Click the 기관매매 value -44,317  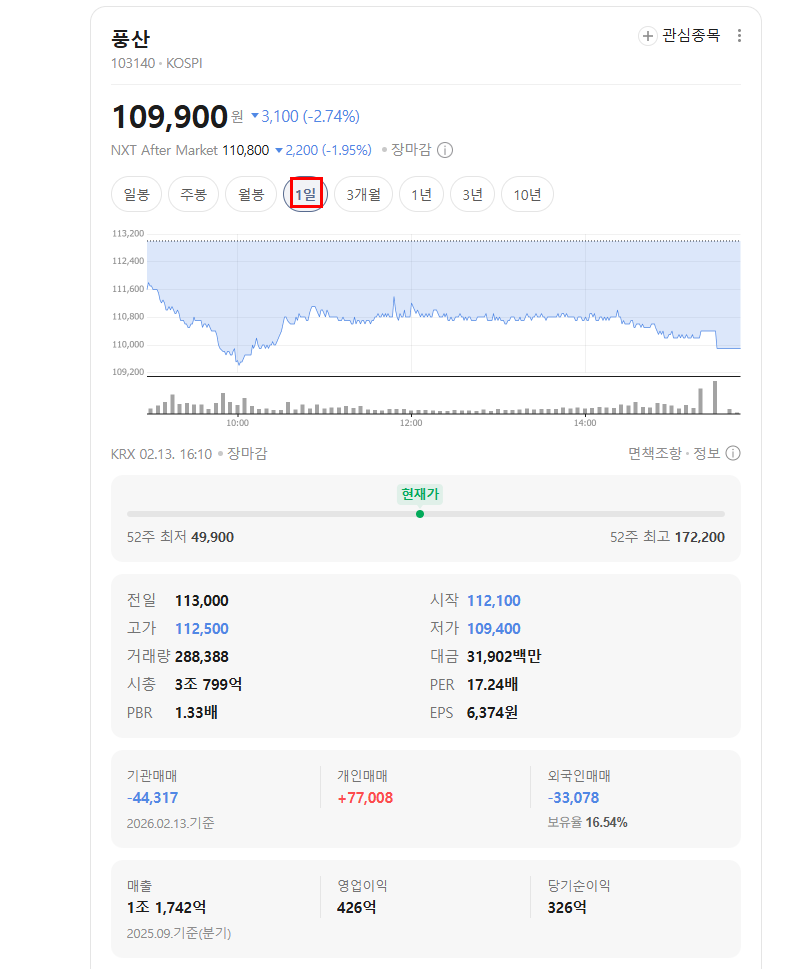coord(153,798)
